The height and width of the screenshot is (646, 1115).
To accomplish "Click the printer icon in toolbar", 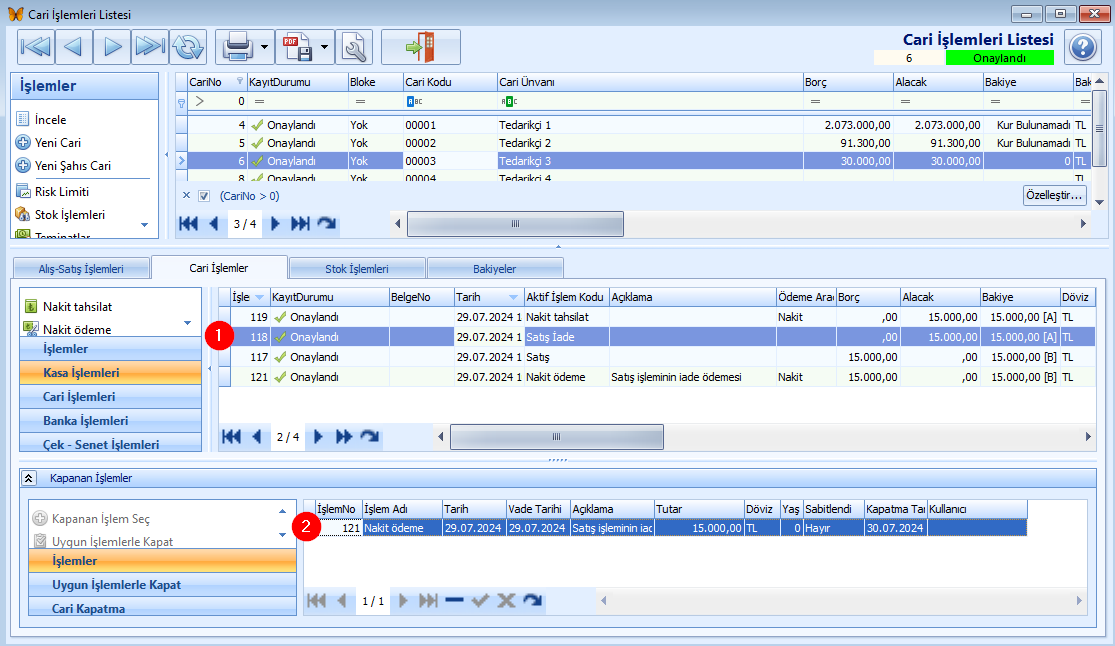I will tap(238, 47).
